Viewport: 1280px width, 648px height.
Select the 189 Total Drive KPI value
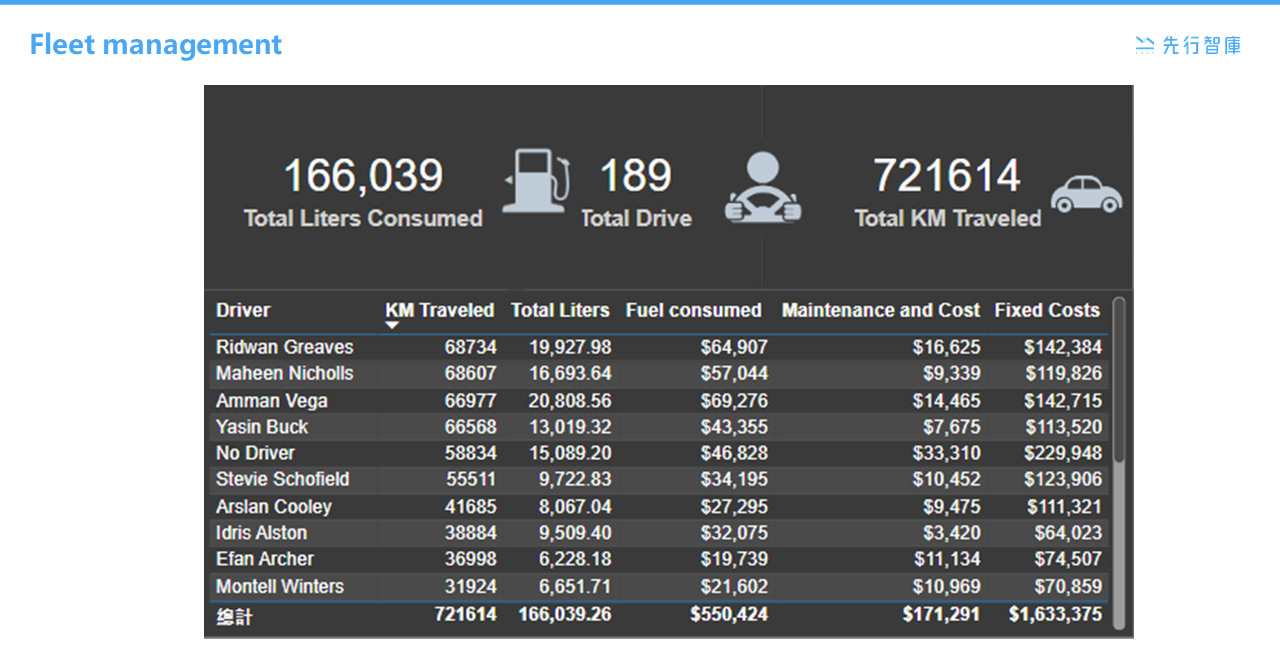[637, 177]
